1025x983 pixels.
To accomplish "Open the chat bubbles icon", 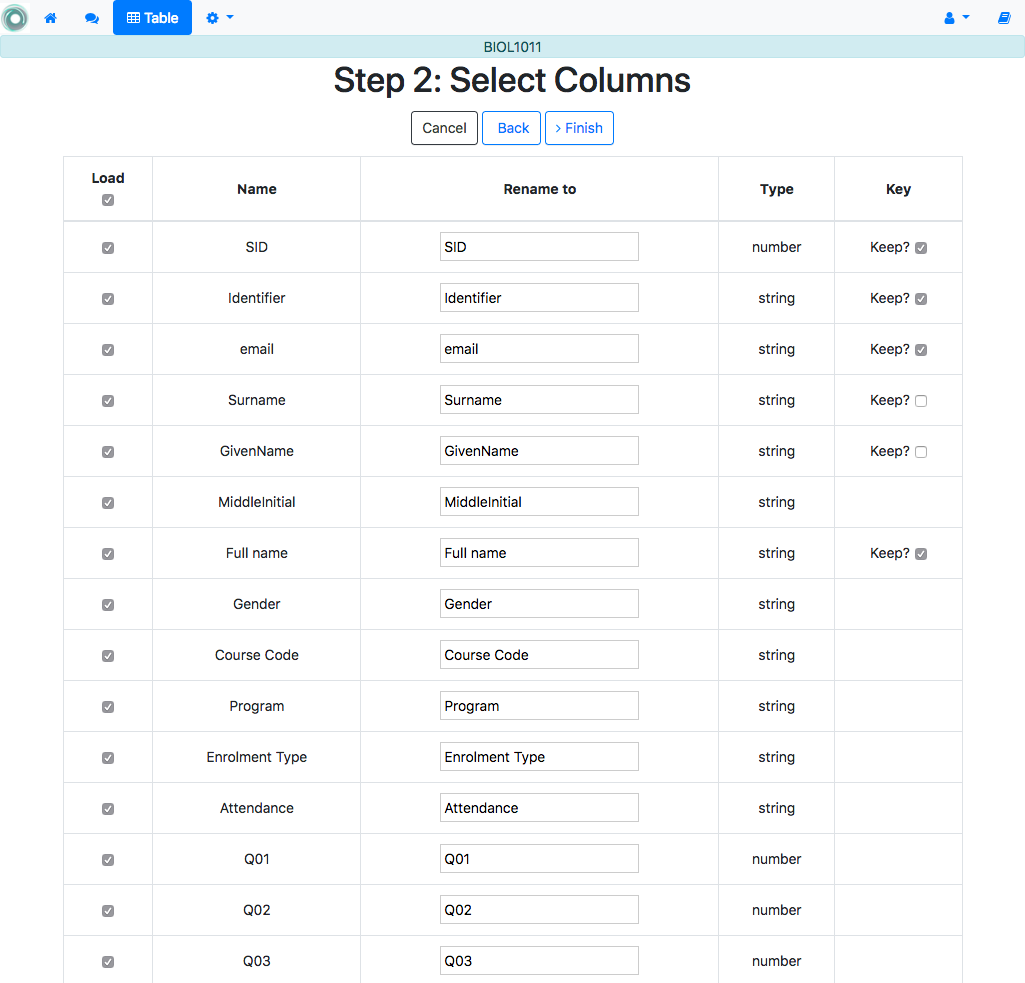I will [x=92, y=18].
